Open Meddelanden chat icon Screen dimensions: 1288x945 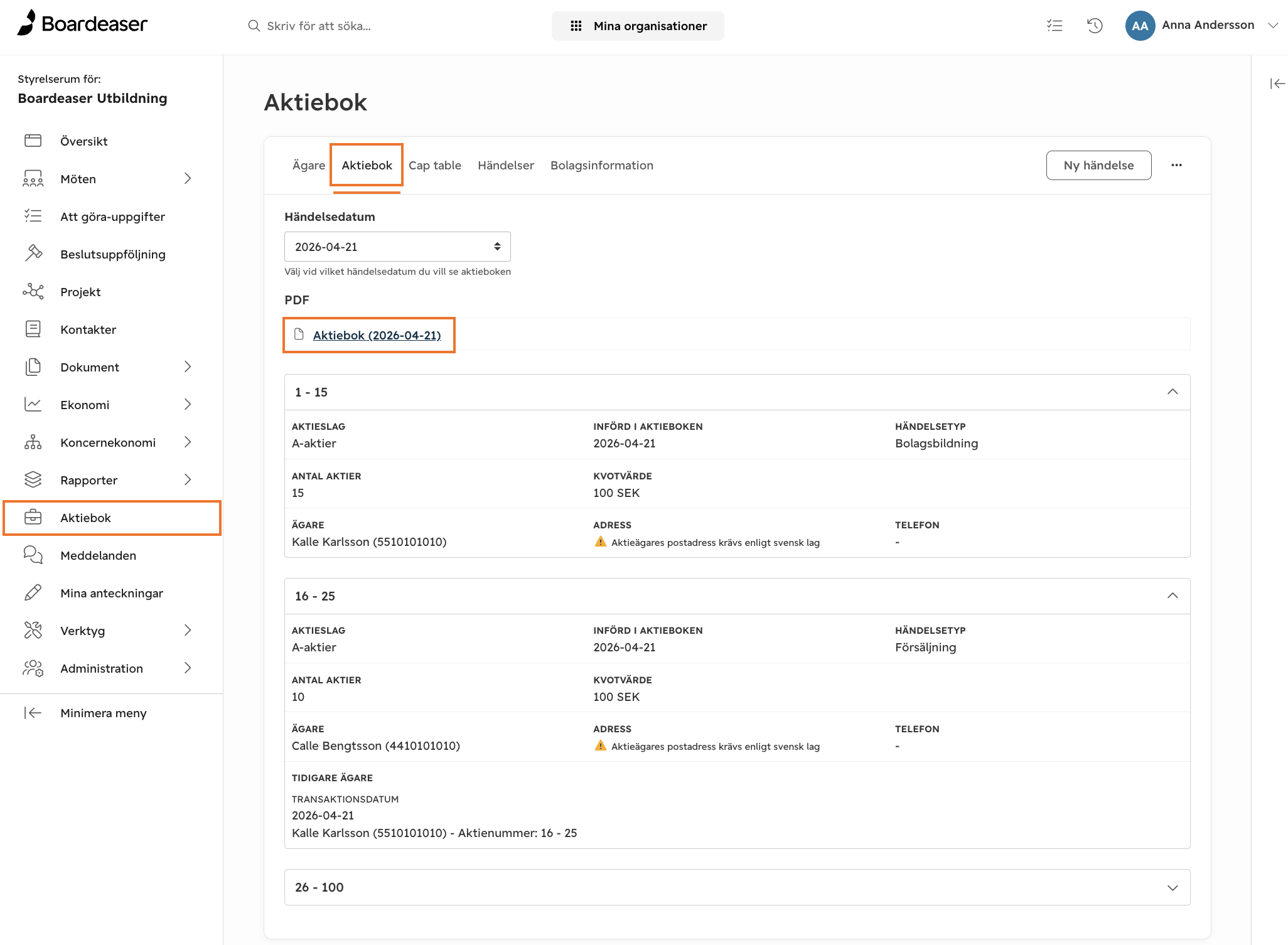pos(33,555)
